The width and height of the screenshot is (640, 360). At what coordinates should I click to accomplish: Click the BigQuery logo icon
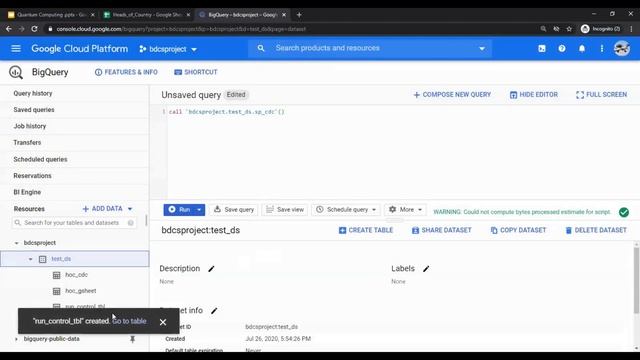(16, 72)
